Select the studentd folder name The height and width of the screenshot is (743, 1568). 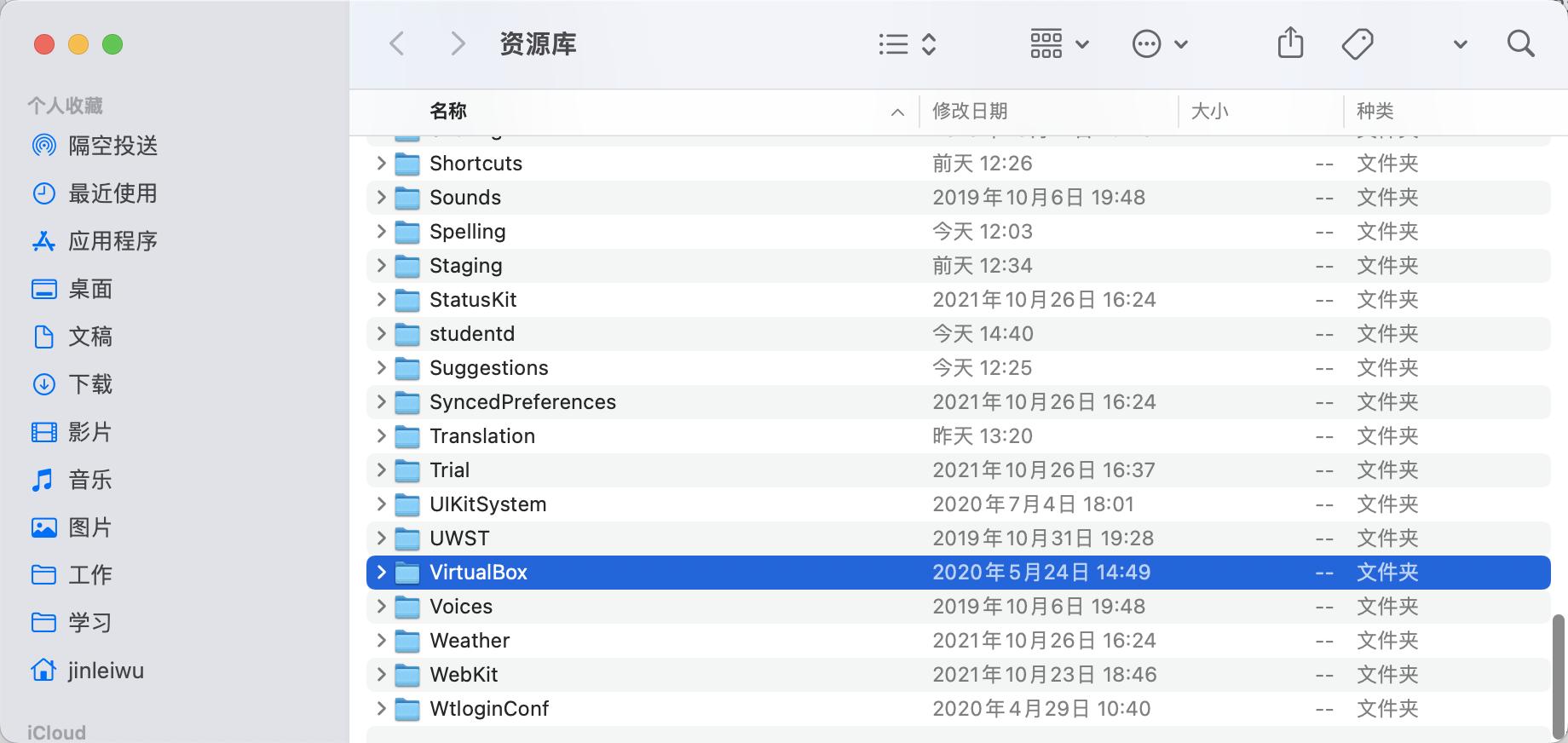472,333
